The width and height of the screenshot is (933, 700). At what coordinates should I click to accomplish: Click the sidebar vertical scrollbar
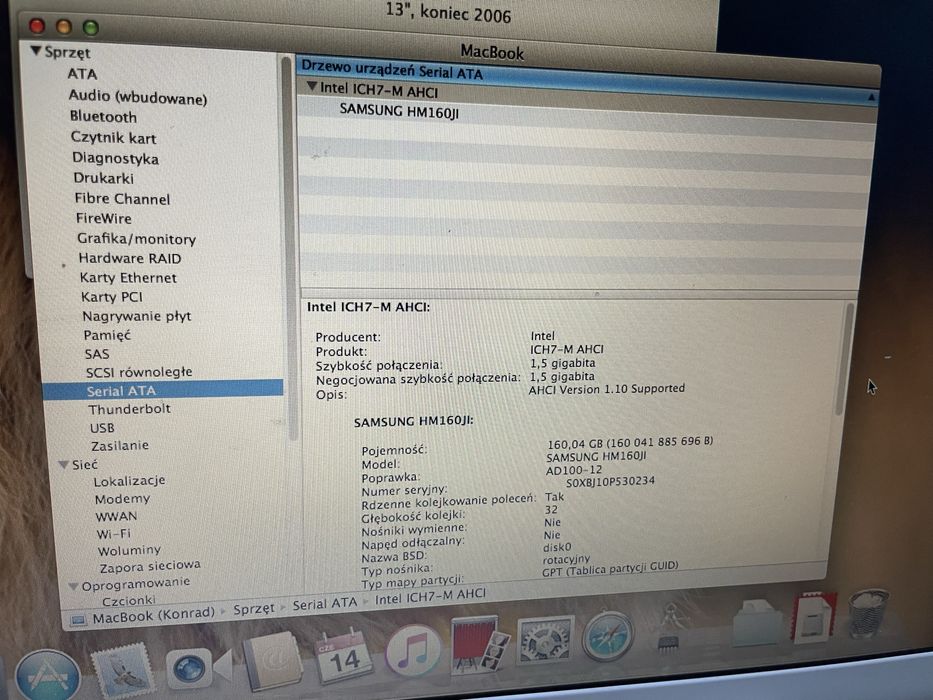[288, 250]
